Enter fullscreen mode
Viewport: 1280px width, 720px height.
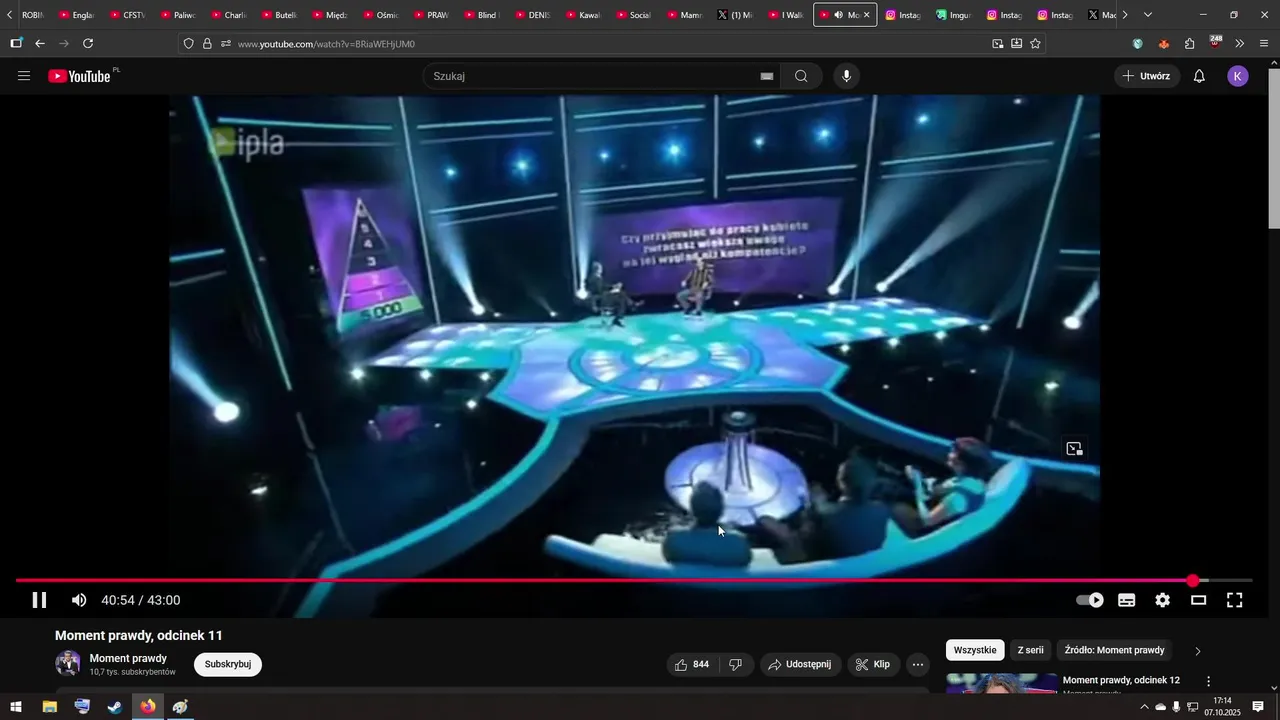pyautogui.click(x=1235, y=600)
